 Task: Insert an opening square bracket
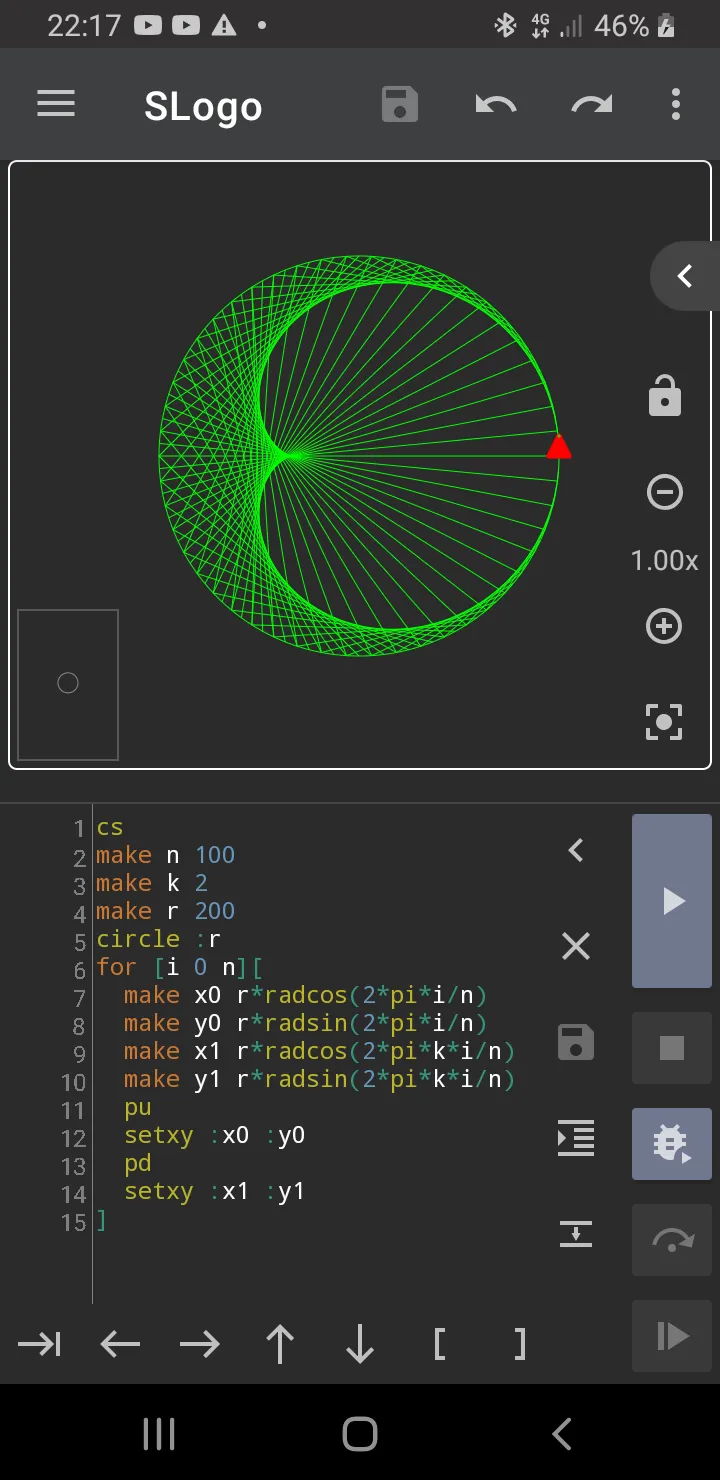click(440, 1345)
